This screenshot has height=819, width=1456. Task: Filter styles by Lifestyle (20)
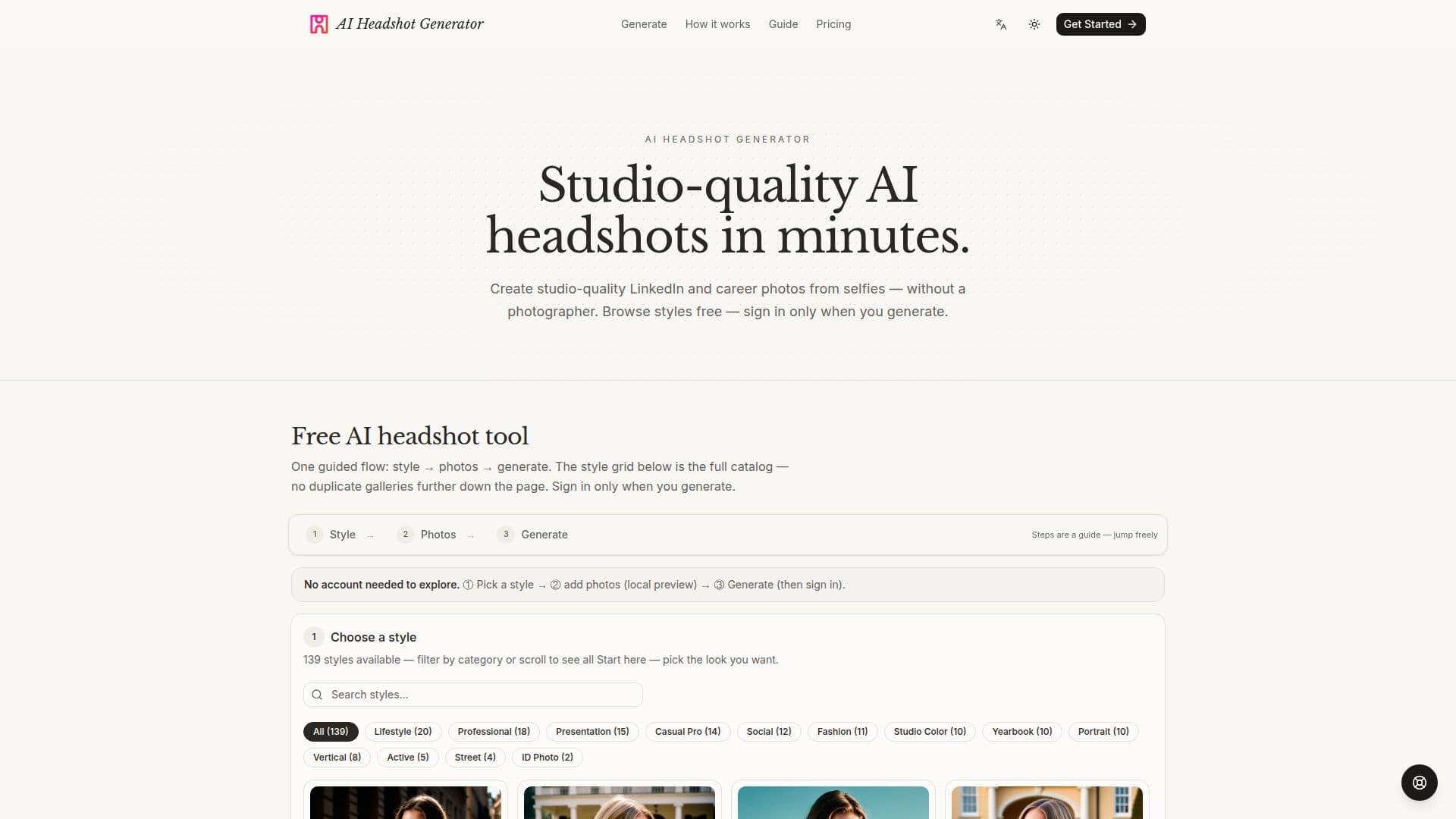403,732
